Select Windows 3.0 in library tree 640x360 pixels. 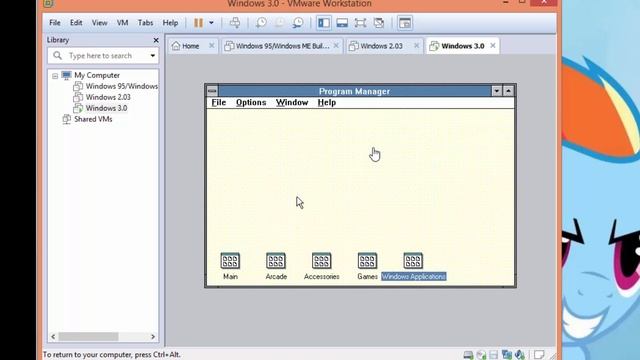[x=106, y=109]
